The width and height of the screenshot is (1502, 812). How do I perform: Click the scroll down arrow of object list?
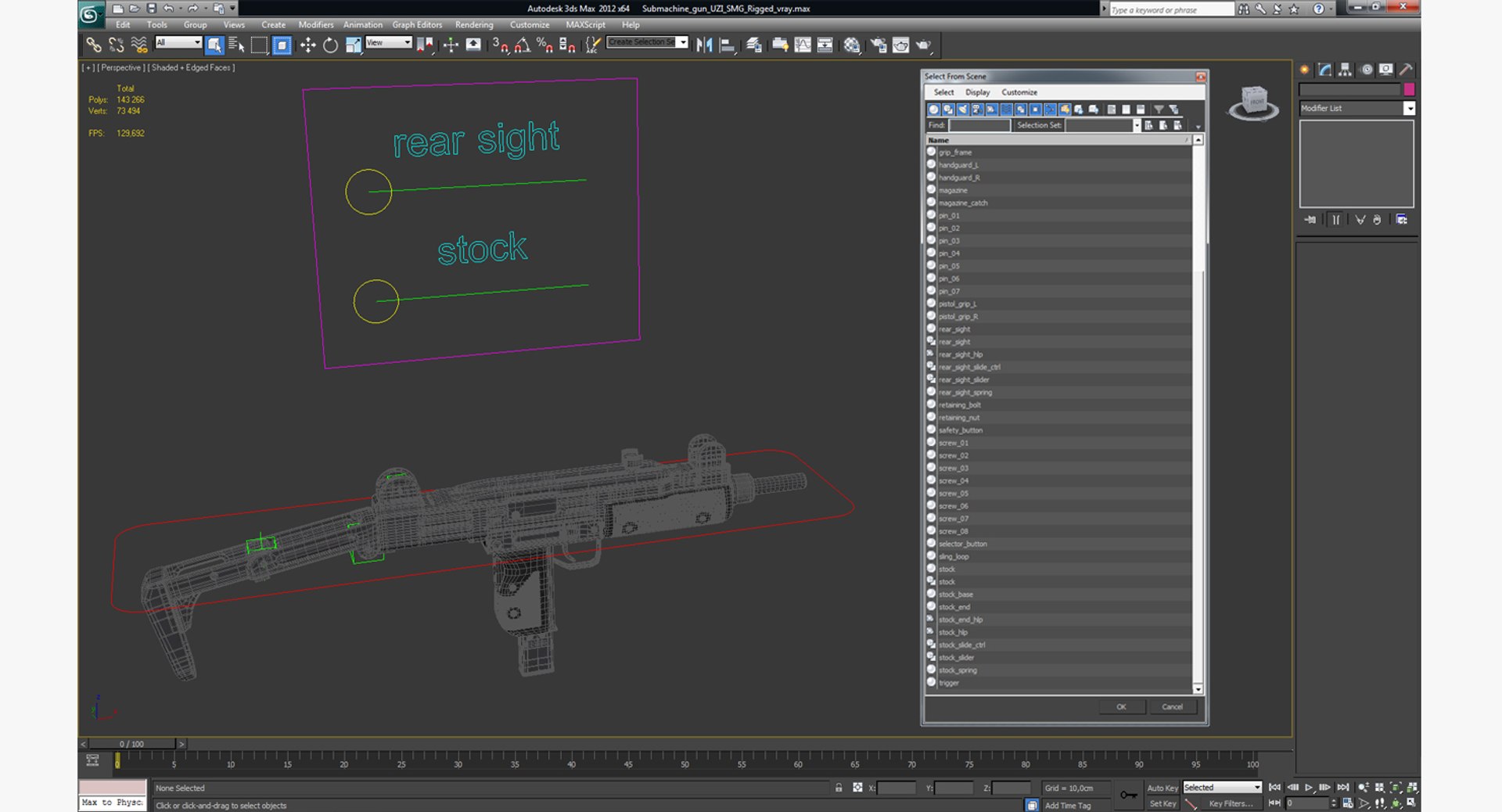(1198, 688)
